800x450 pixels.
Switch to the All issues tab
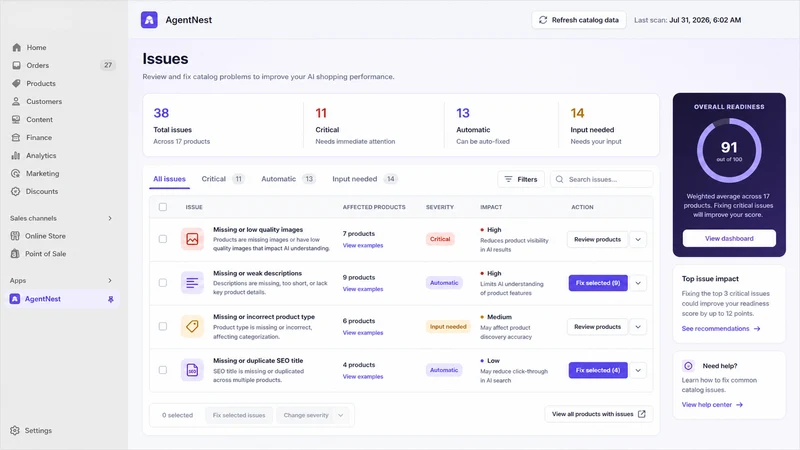pyautogui.click(x=169, y=179)
